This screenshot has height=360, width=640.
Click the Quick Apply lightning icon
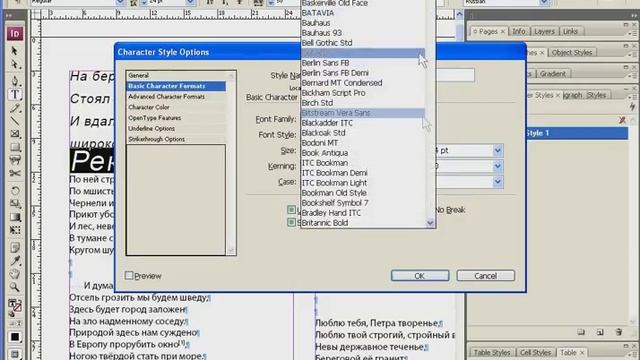click(633, 106)
